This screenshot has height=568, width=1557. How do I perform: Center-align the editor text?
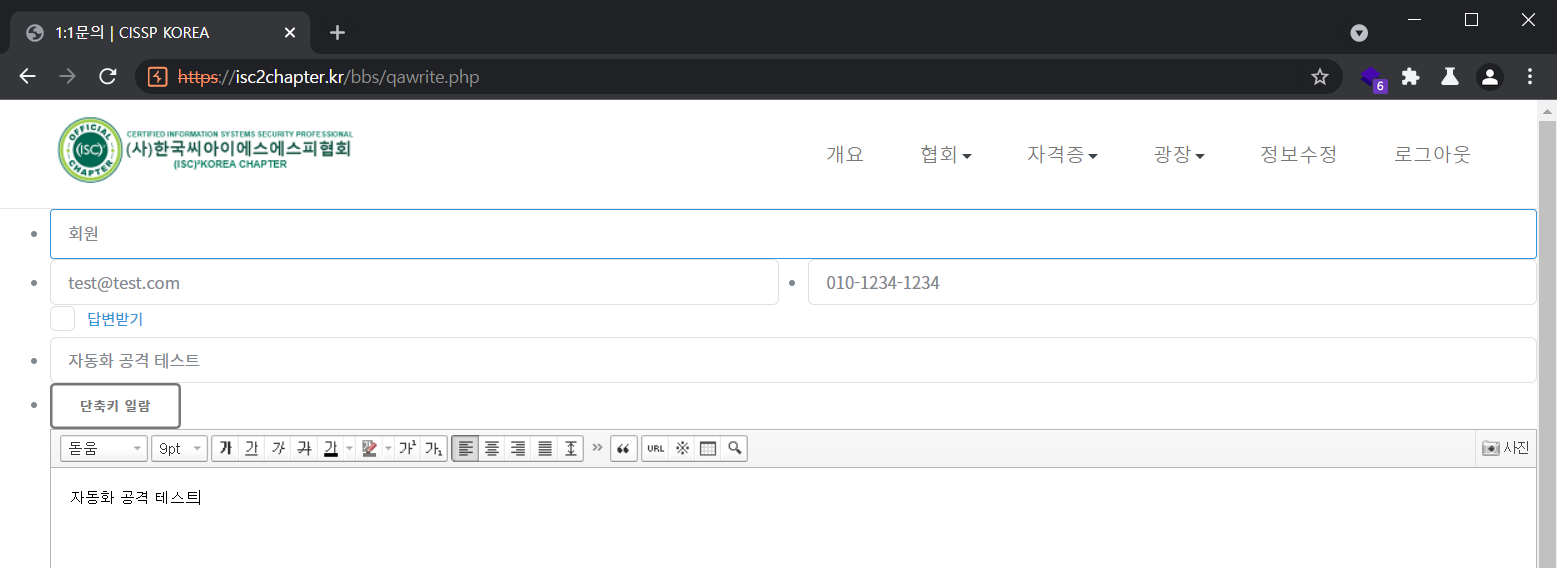click(x=492, y=449)
